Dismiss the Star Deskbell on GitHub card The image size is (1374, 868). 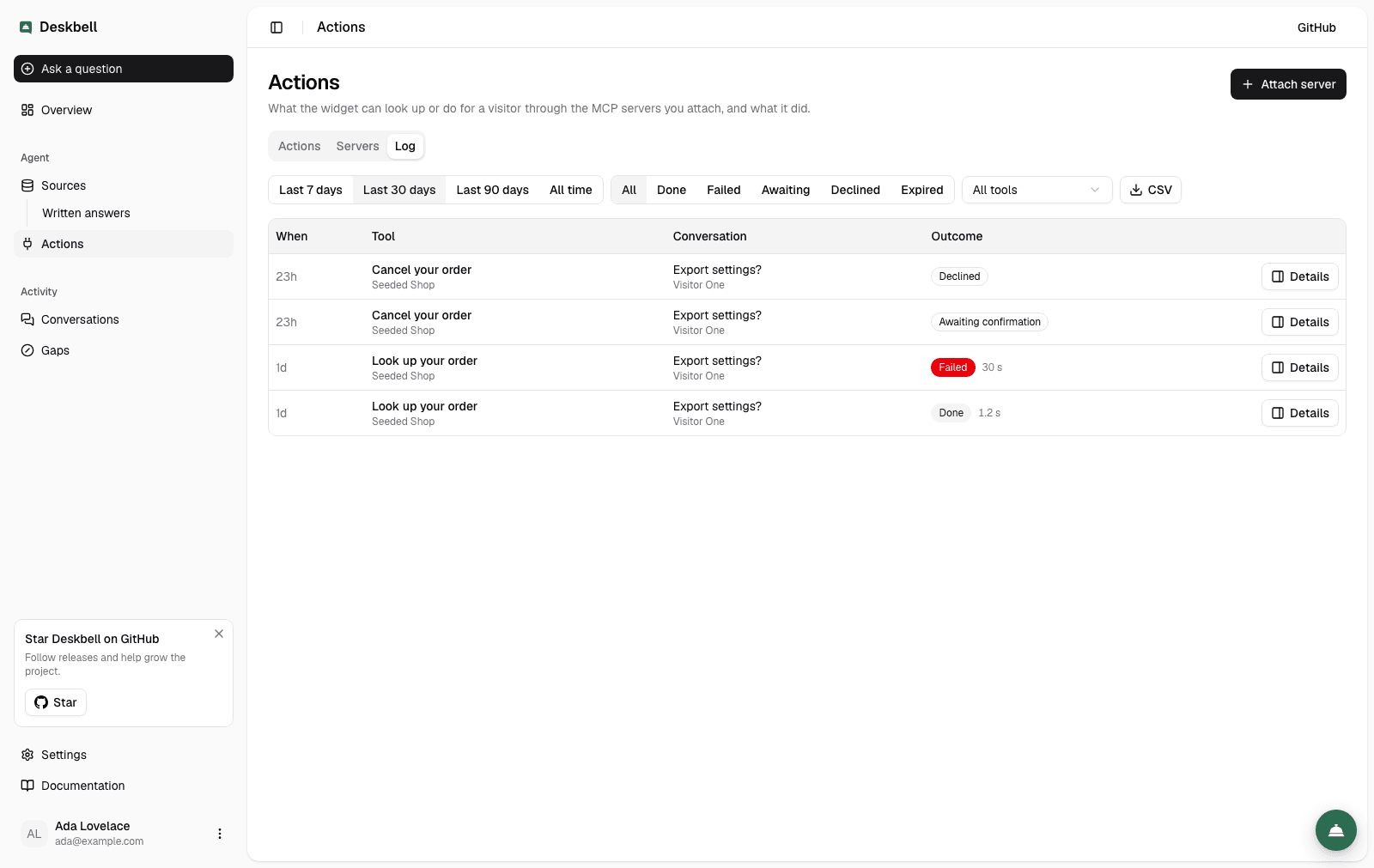219,634
